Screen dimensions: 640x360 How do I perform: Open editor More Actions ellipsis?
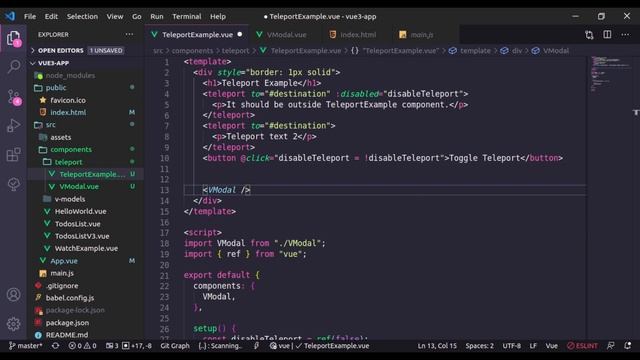point(625,35)
